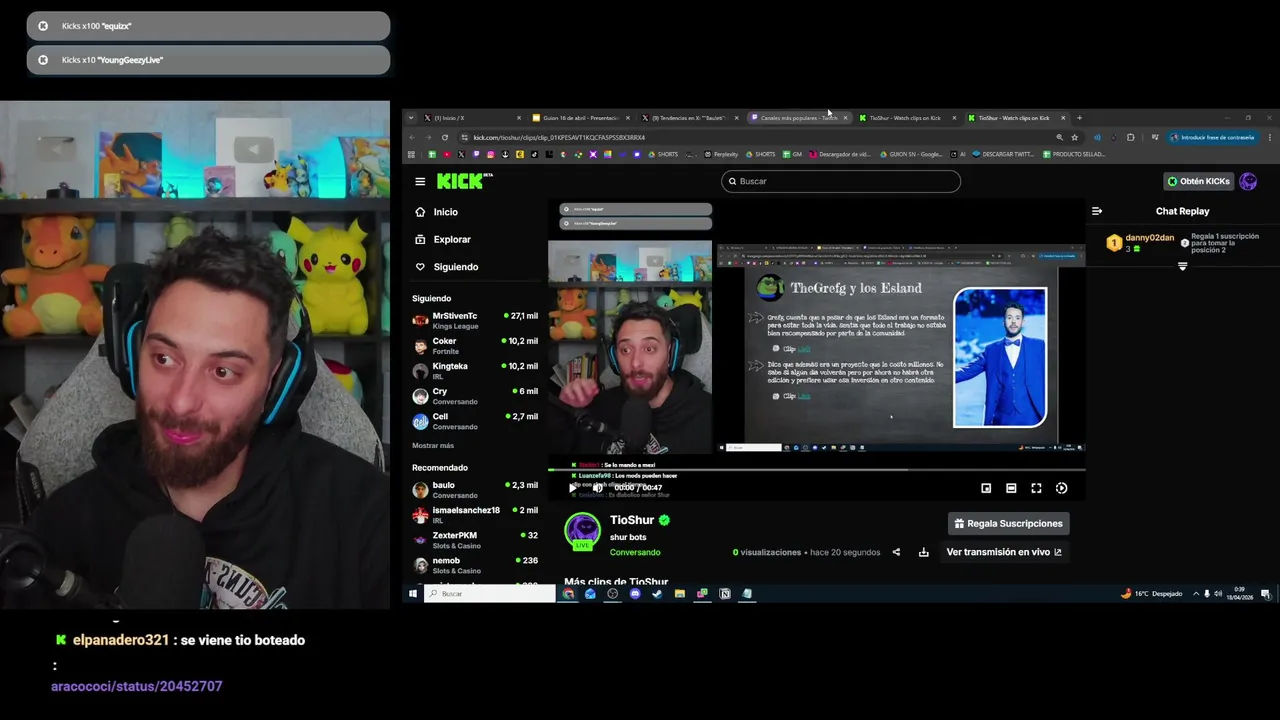Switch to the Inicio / X browser tab
Image resolution: width=1280 pixels, height=720 pixels.
pos(470,118)
